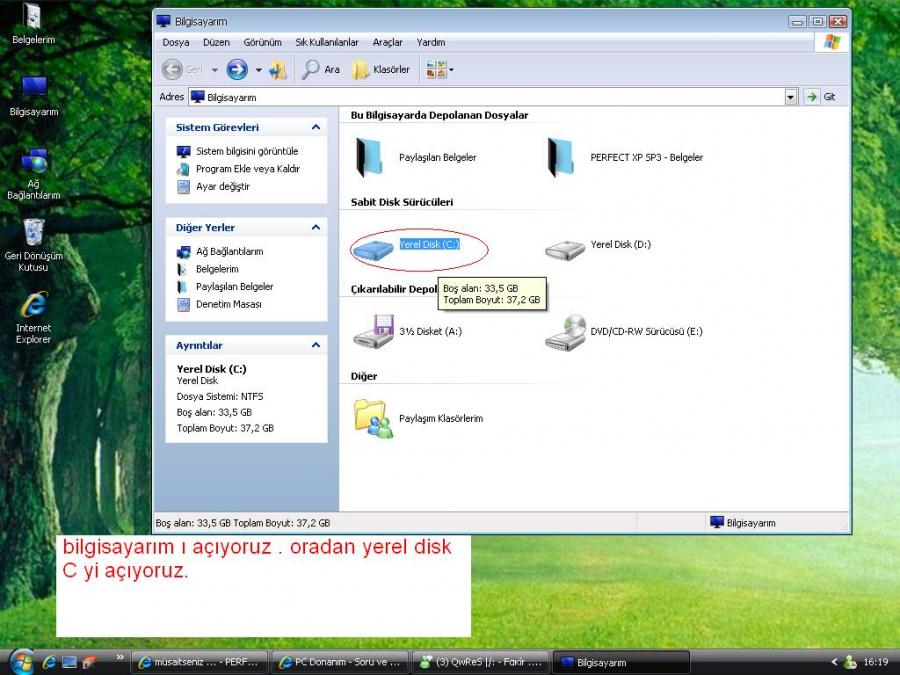The width and height of the screenshot is (900, 675).
Task: Open the Yardım menu
Action: tap(430, 42)
